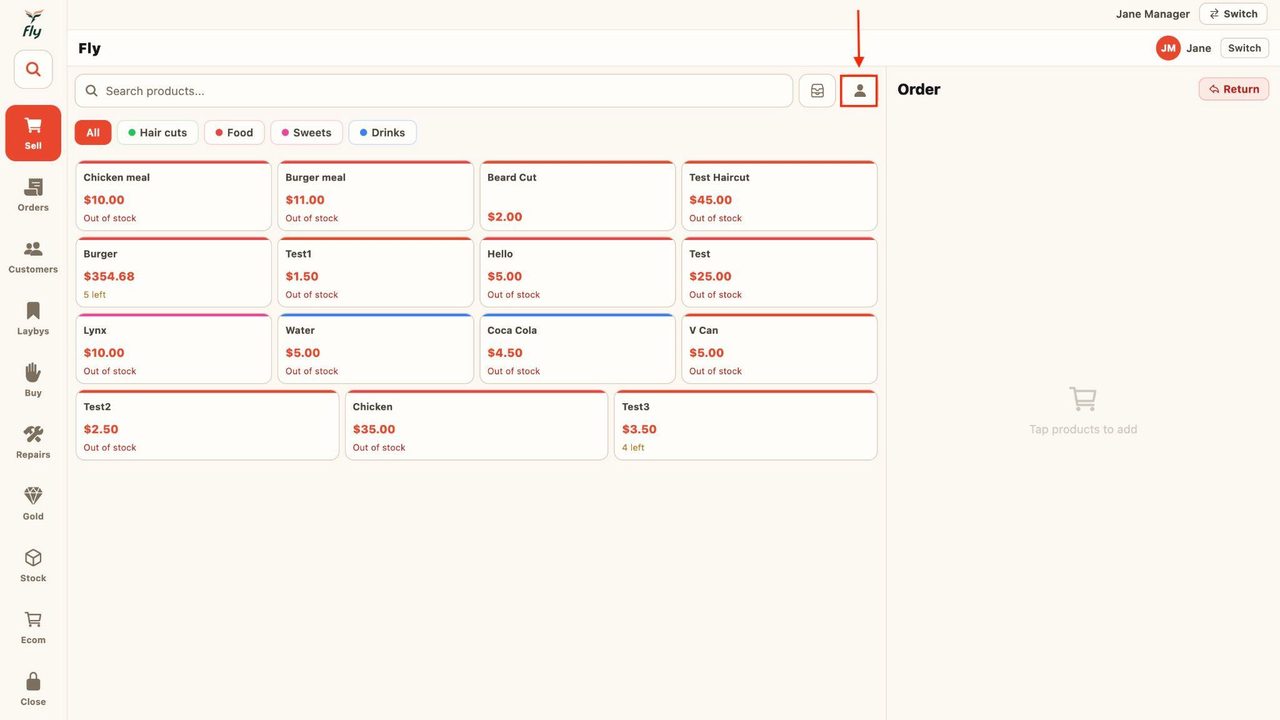Select the Chicken product at $35.00
This screenshot has height=720, width=1280.
[477, 425]
